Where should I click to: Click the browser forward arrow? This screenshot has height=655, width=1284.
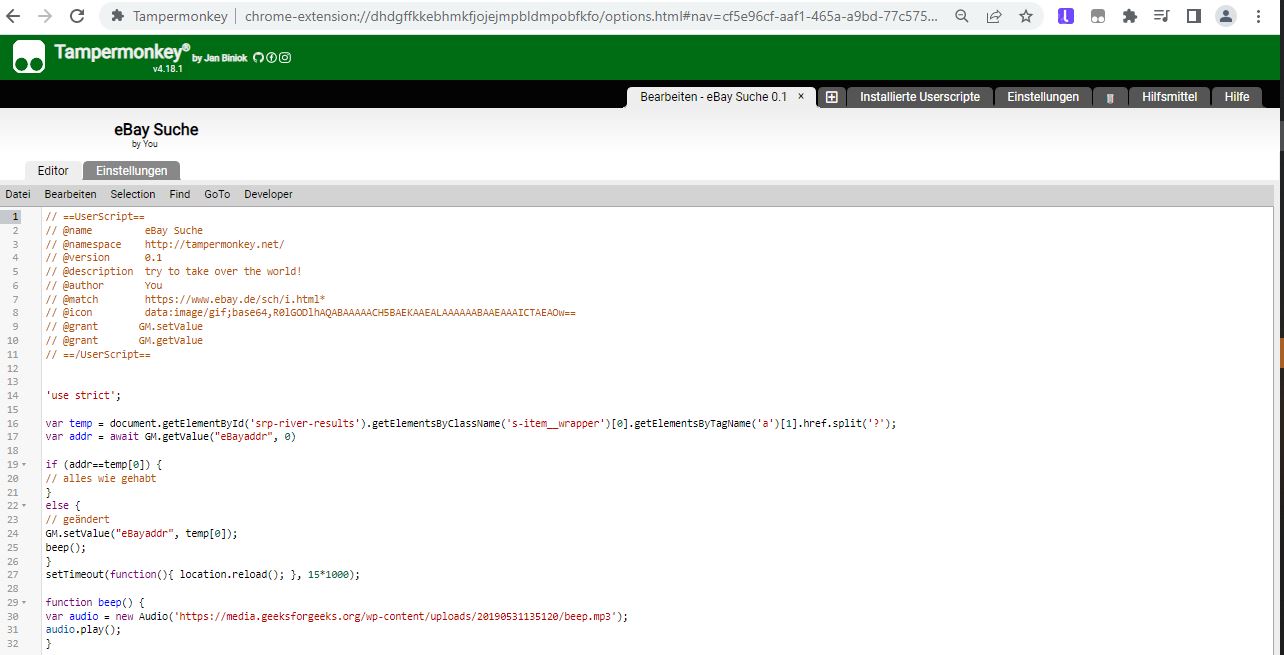tap(45, 16)
